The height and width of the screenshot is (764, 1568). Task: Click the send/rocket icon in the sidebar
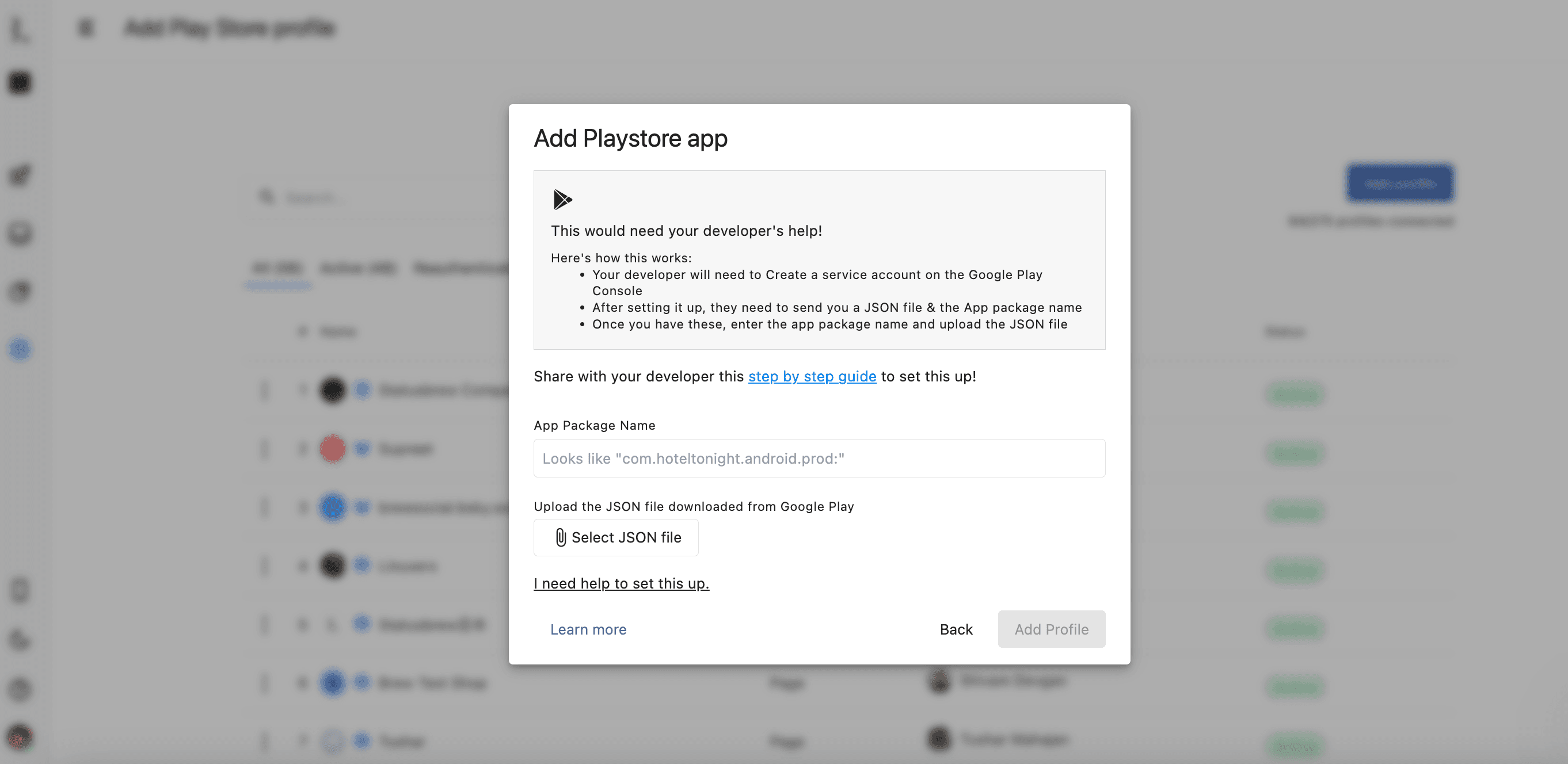(20, 176)
